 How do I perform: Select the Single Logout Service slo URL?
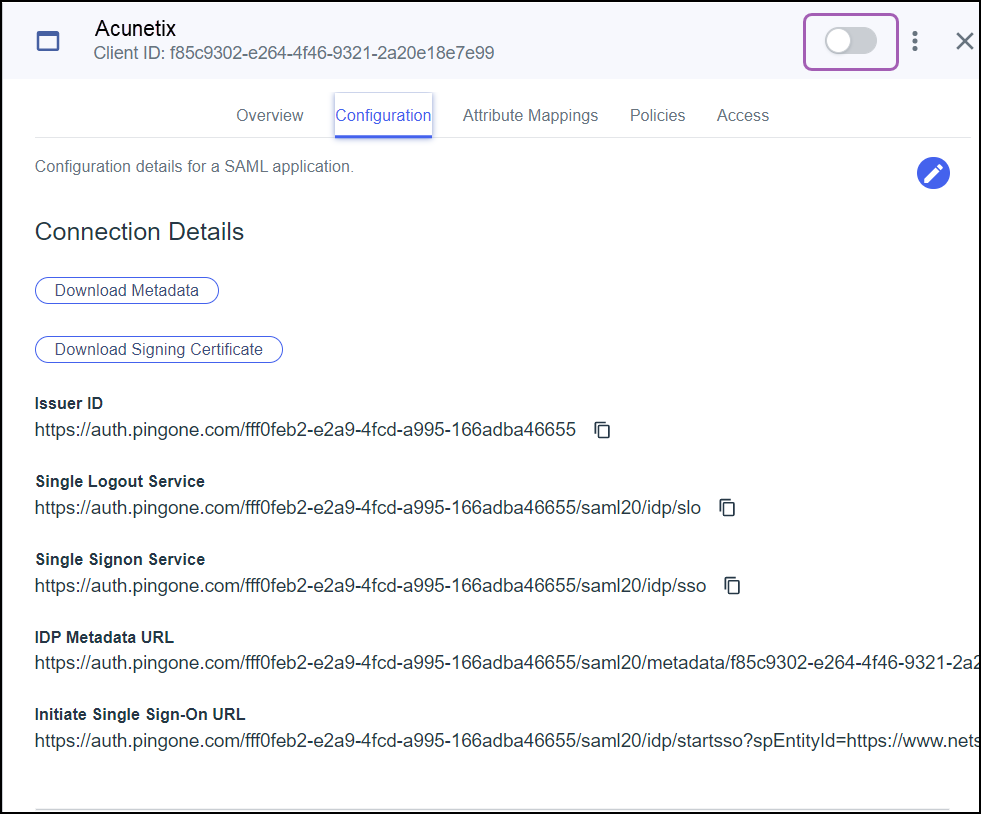(x=368, y=507)
